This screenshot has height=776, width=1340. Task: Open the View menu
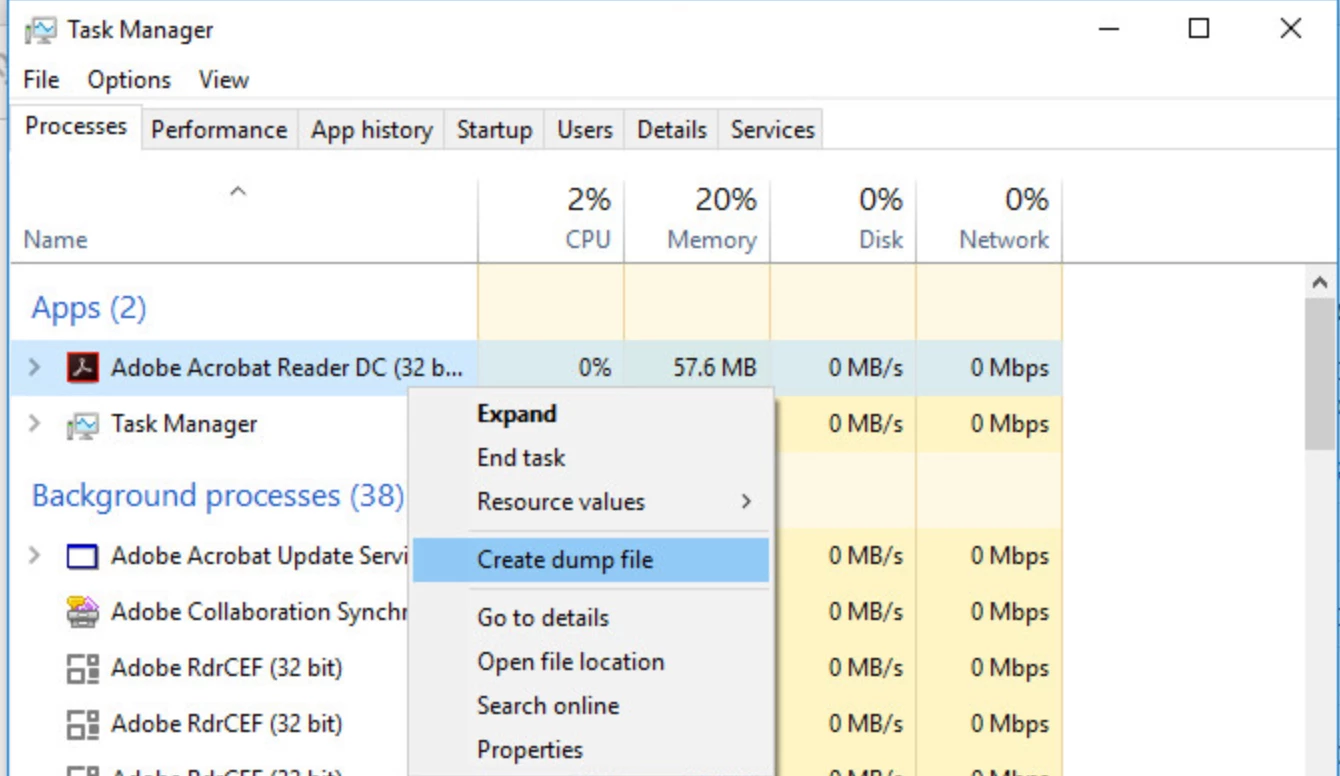[223, 80]
